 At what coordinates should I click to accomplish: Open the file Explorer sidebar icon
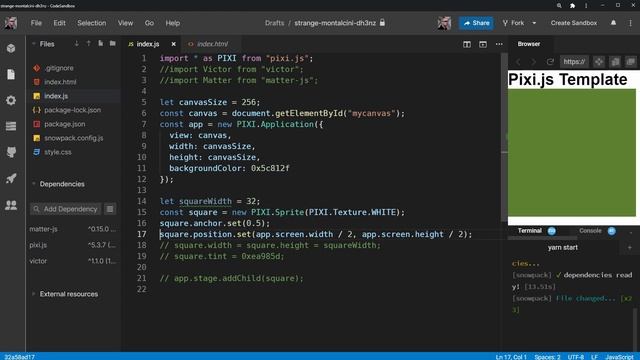pyautogui.click(x=11, y=74)
